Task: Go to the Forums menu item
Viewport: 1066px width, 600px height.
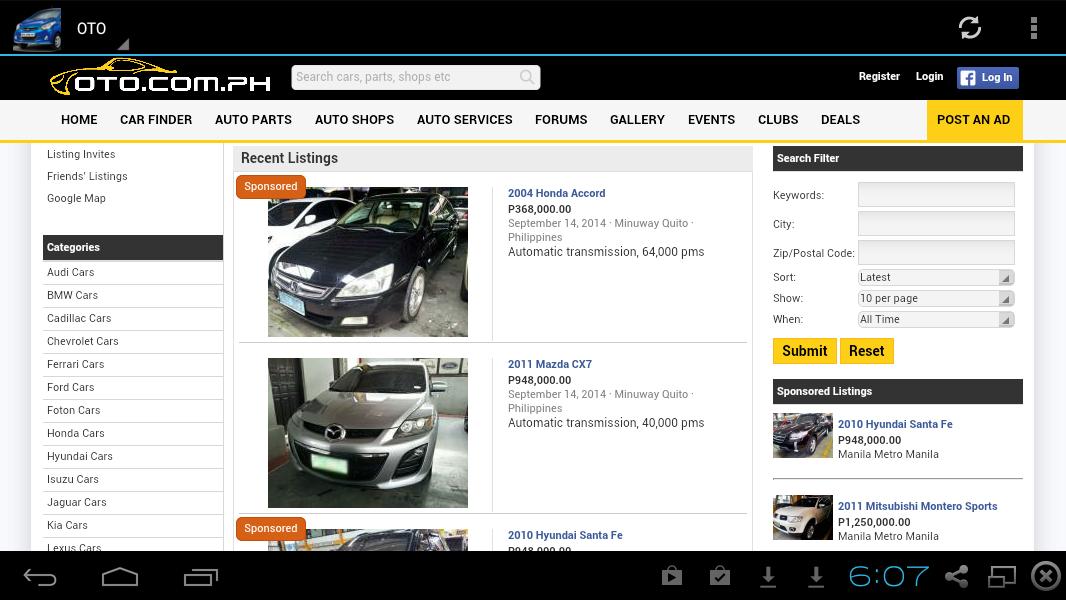Action: tap(561, 120)
